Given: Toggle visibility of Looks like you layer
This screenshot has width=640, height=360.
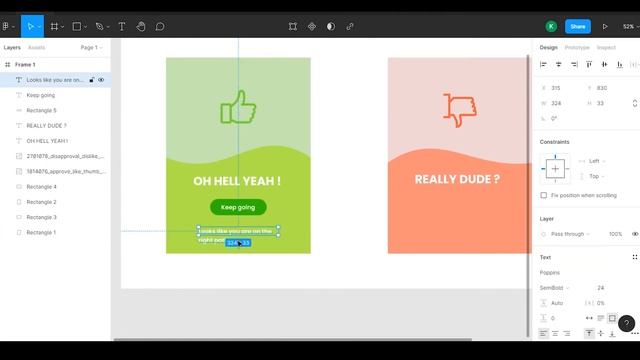Looking at the screenshot, I should [x=101, y=80].
